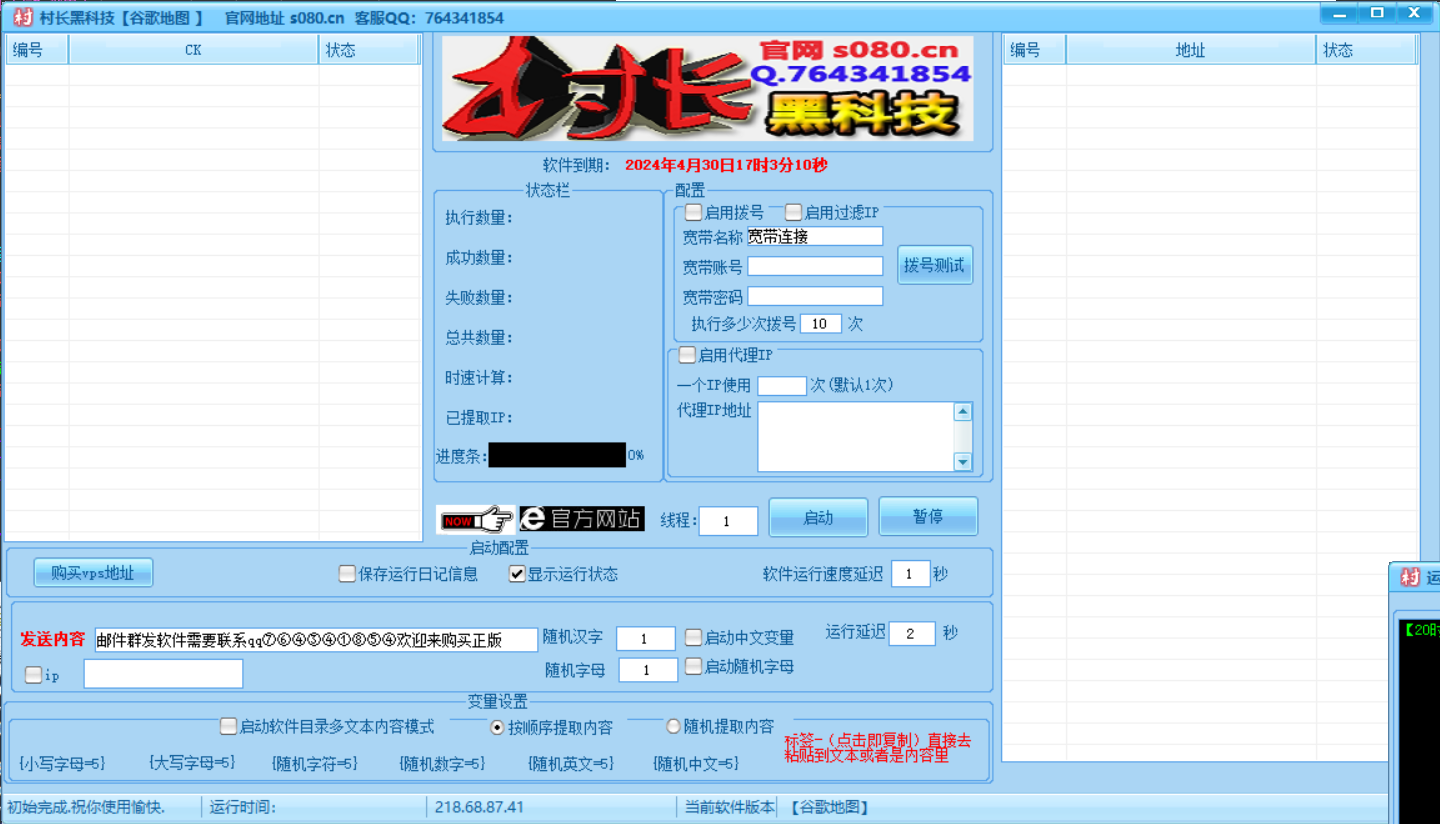
Task: Click the proxy text area scroll up arrow
Action: [963, 411]
